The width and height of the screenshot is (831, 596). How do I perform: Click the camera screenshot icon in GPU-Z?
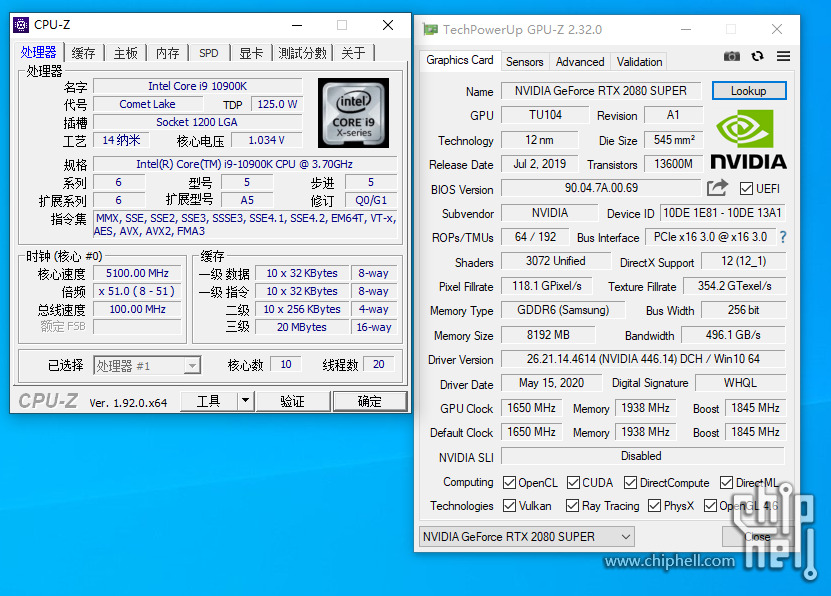point(732,56)
